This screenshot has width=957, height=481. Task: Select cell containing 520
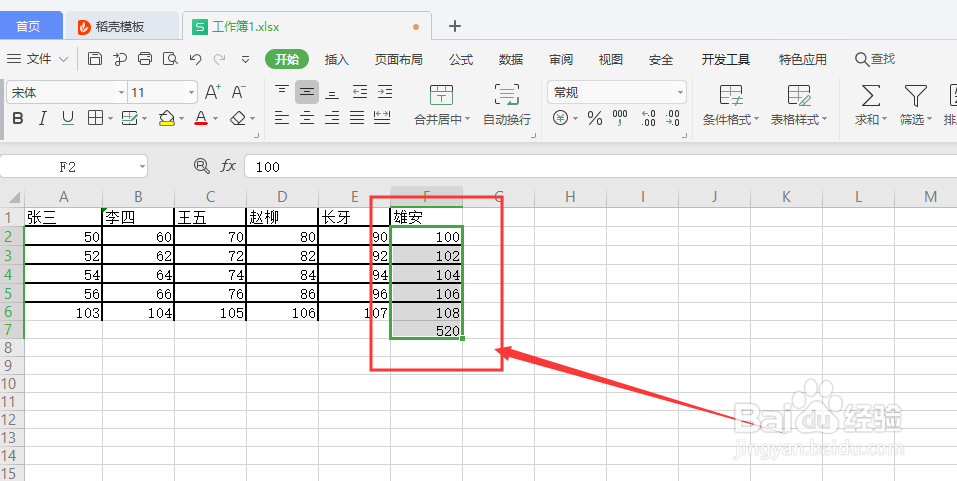(x=427, y=330)
